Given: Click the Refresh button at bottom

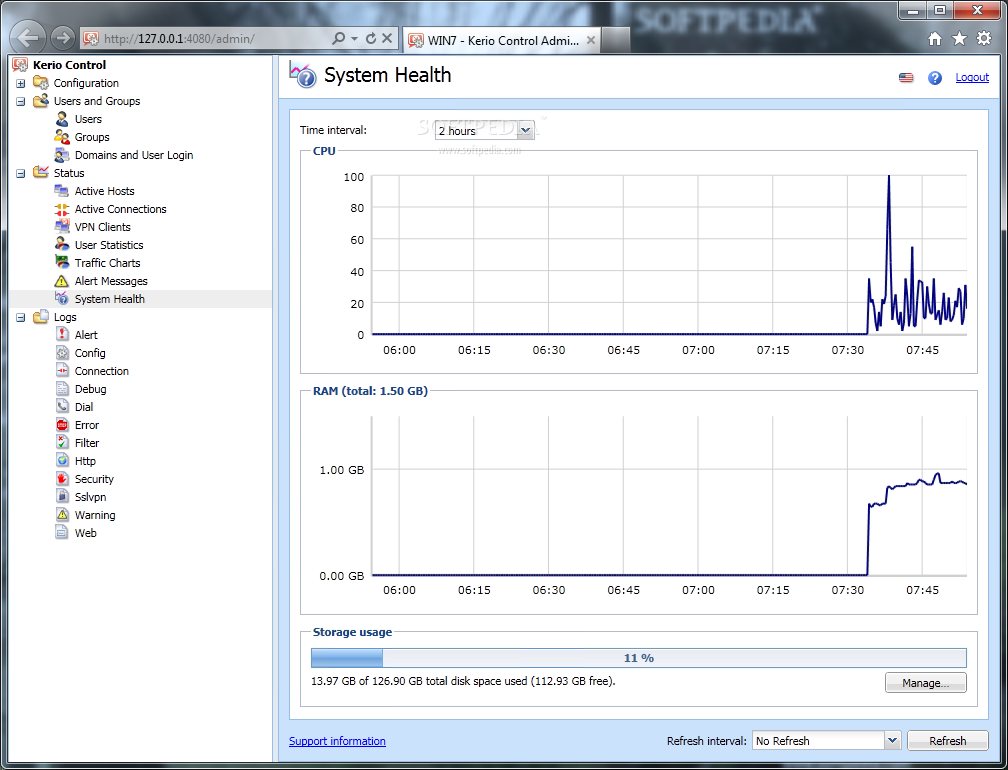Looking at the screenshot, I should [x=948, y=740].
